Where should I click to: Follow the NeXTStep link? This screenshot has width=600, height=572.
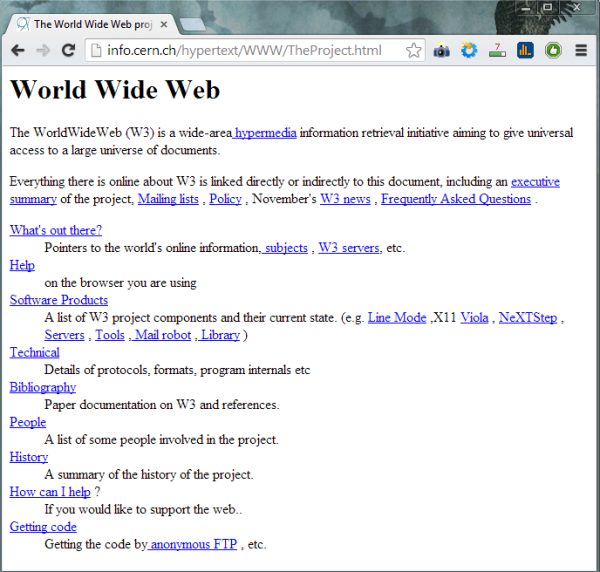528,318
